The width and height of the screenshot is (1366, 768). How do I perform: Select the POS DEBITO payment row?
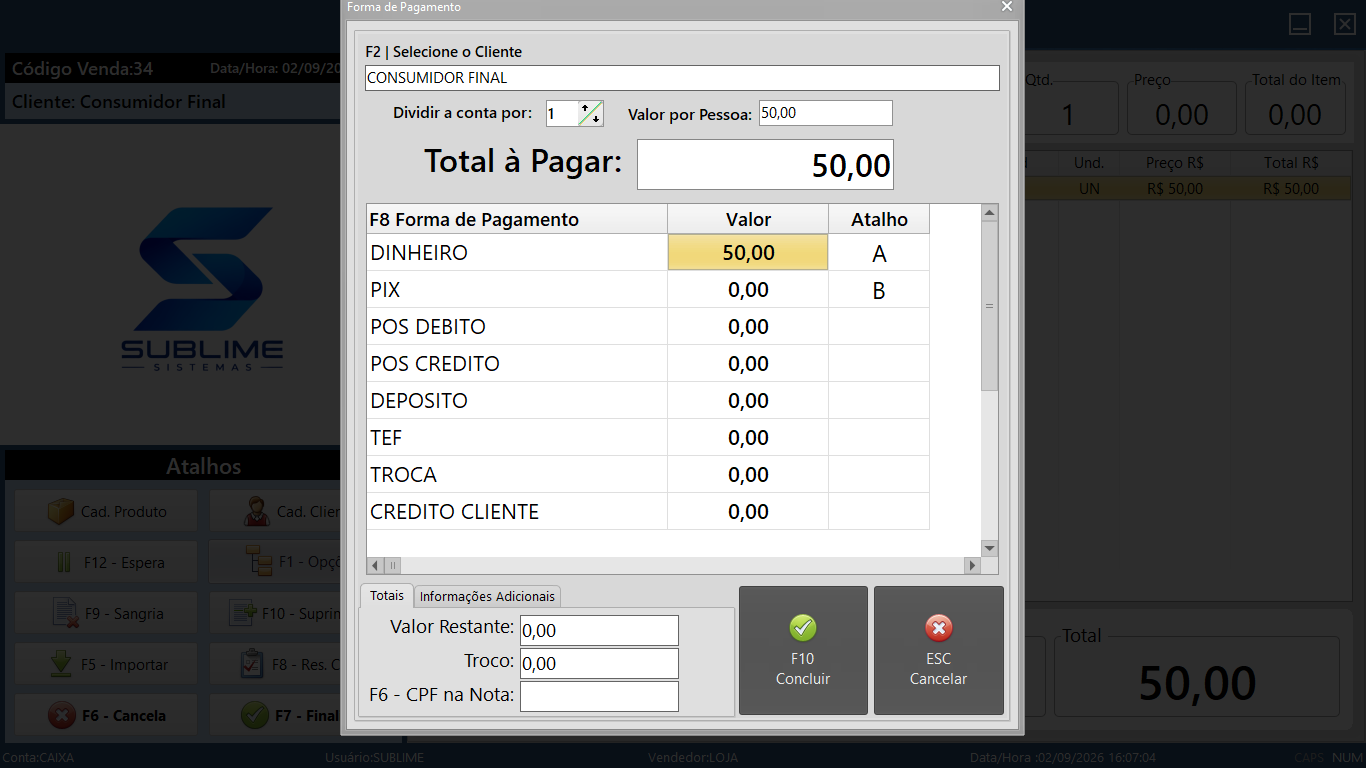(x=648, y=327)
